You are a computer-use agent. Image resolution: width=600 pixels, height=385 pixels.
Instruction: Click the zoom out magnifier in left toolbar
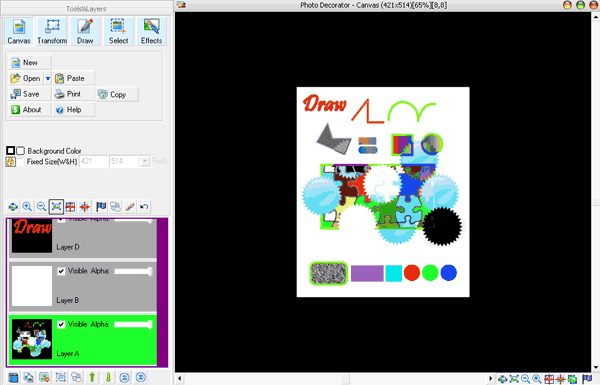41,207
